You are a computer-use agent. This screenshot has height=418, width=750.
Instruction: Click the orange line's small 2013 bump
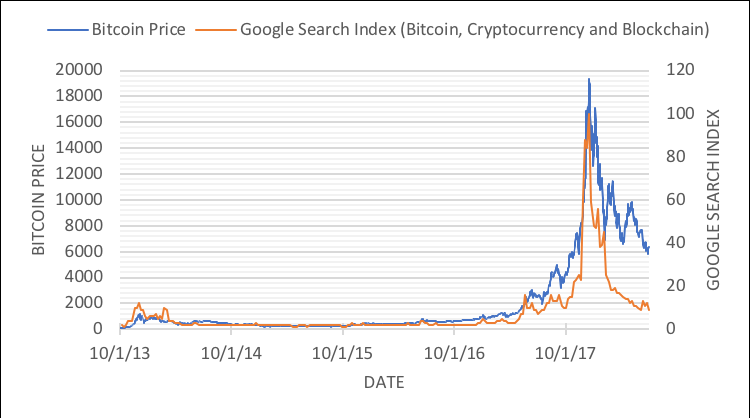pyautogui.click(x=139, y=304)
